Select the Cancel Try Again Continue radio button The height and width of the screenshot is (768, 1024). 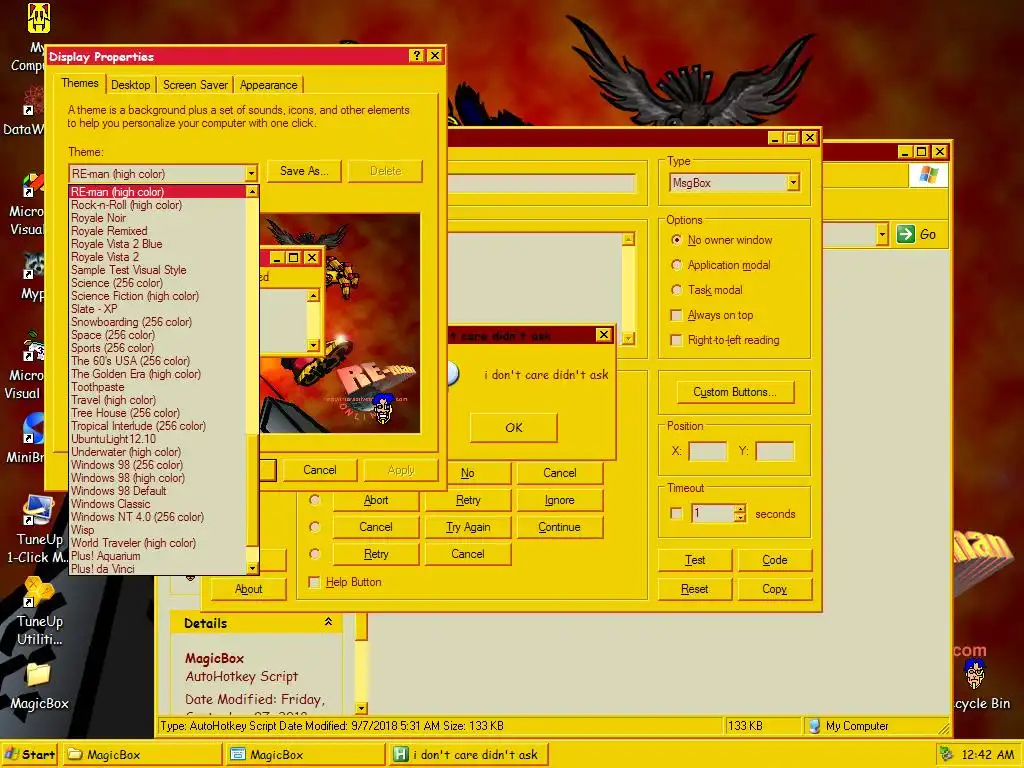pos(315,527)
